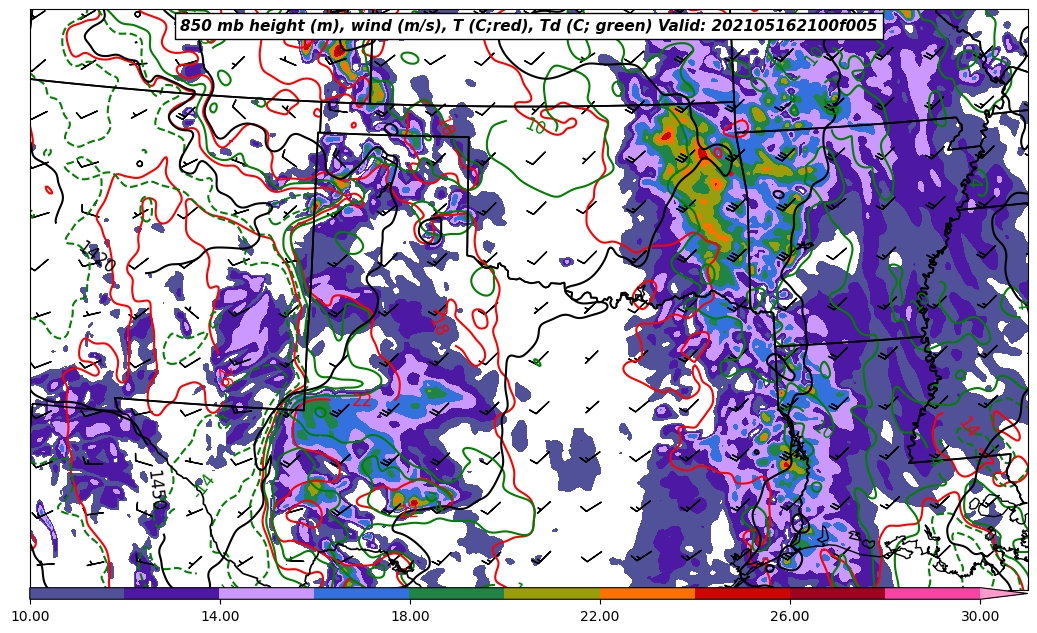Click the black 1420 height contour label
The height and width of the screenshot is (633, 1037).
click(x=97, y=256)
